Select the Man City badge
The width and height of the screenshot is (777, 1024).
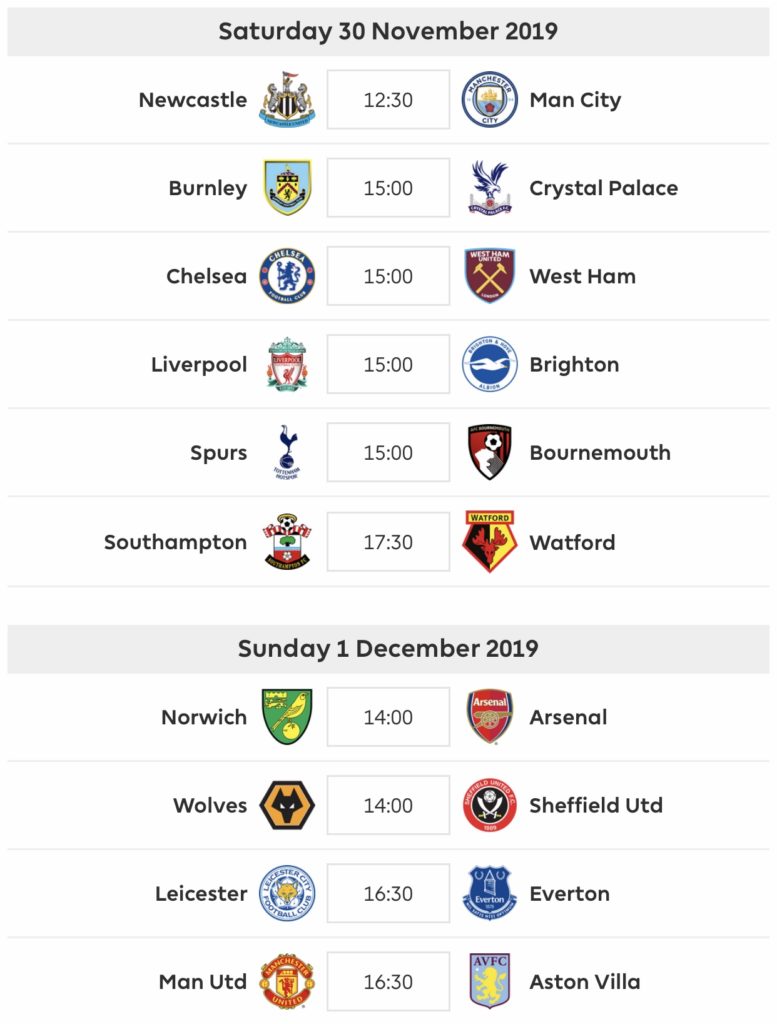[x=490, y=99]
